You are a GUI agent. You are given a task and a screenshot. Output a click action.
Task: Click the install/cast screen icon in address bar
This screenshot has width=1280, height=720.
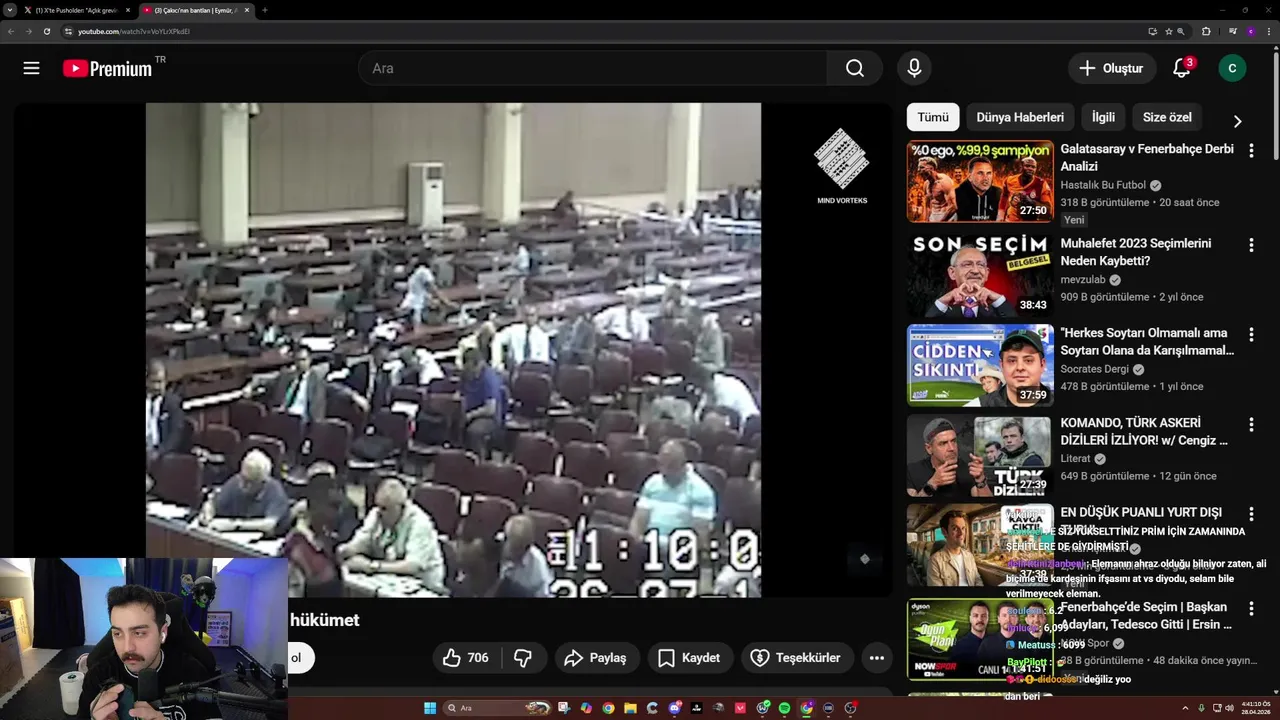click(x=1153, y=31)
